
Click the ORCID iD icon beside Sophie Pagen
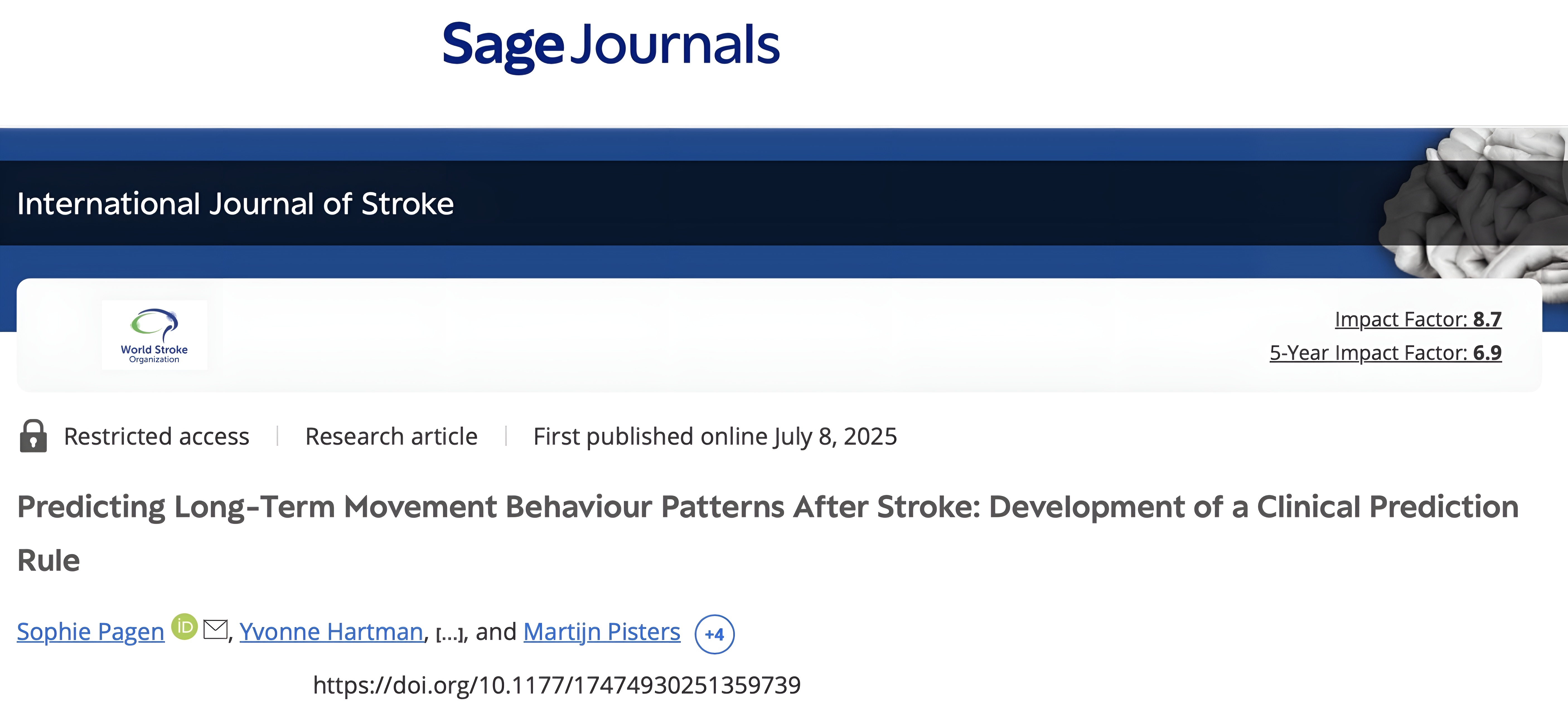click(185, 627)
